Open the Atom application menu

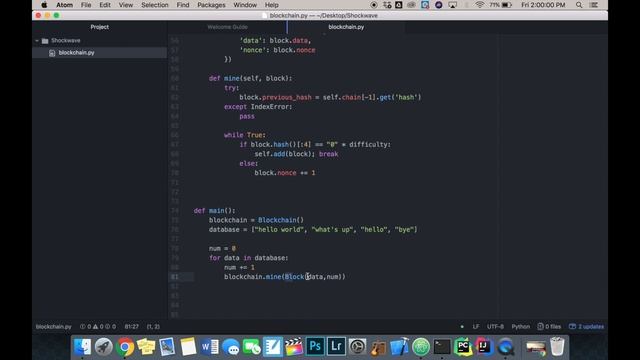(64, 5)
